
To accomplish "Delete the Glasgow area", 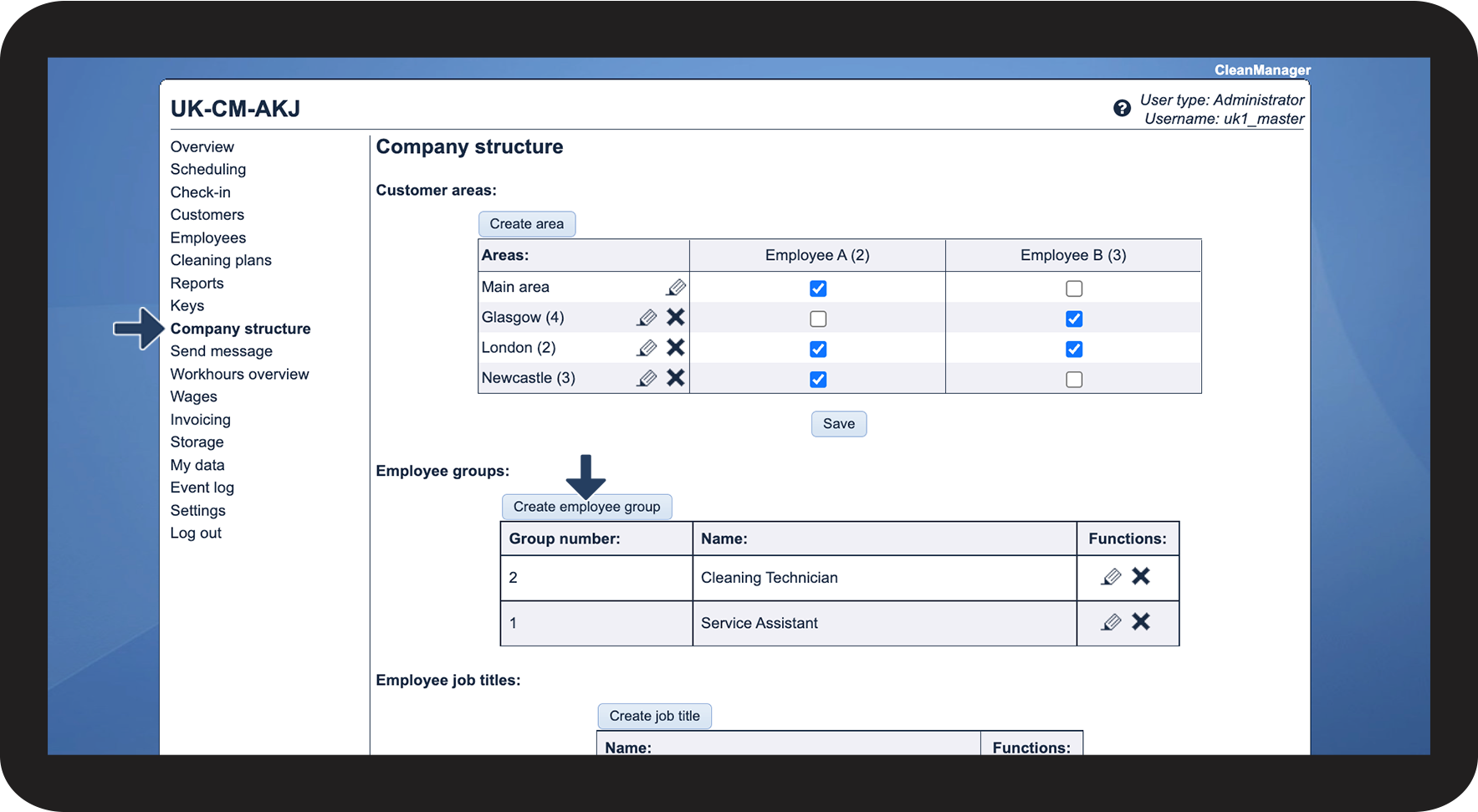I will [675, 318].
